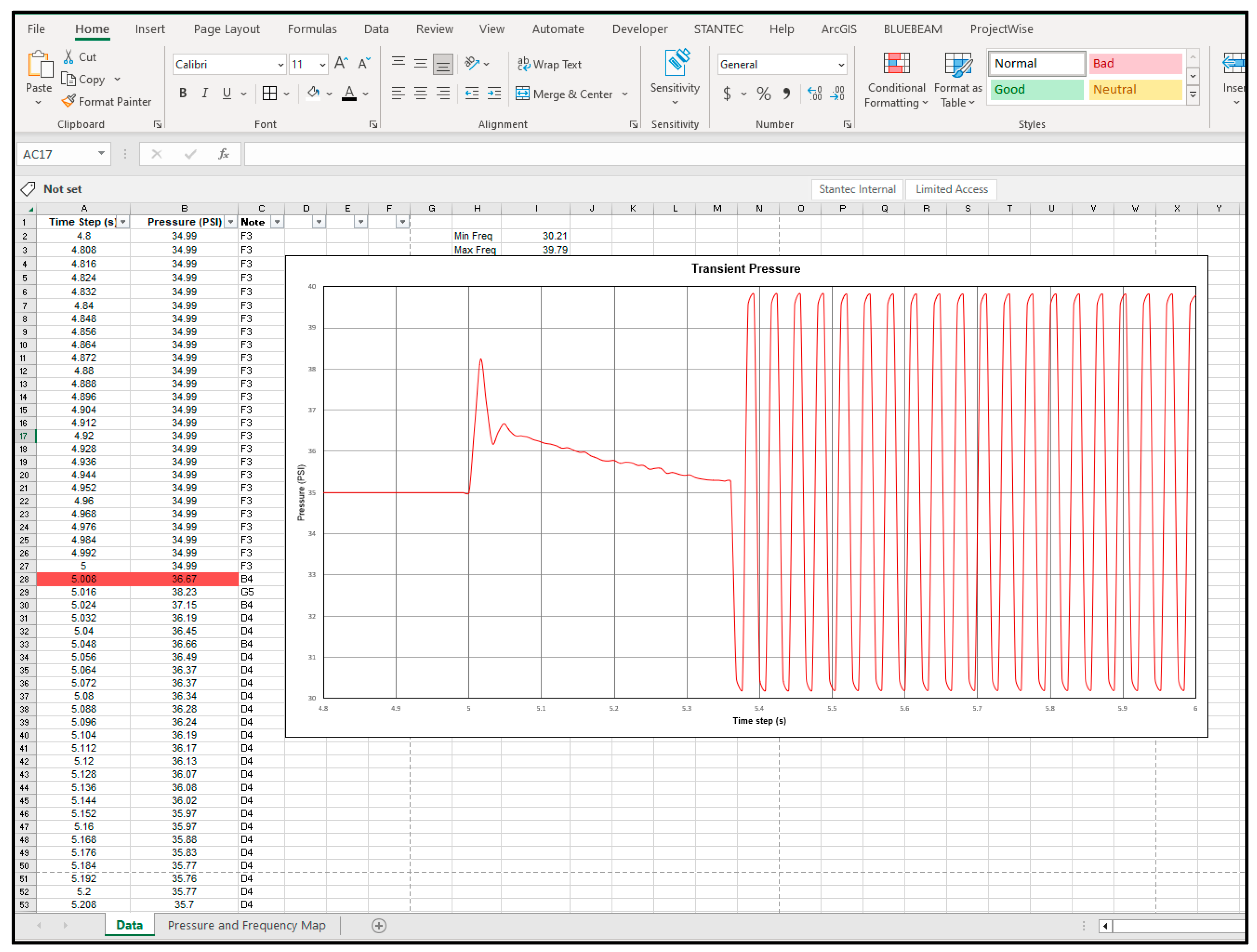Image resolution: width=1257 pixels, height=952 pixels.
Task: Expand the General number format dropdown
Action: pos(841,65)
